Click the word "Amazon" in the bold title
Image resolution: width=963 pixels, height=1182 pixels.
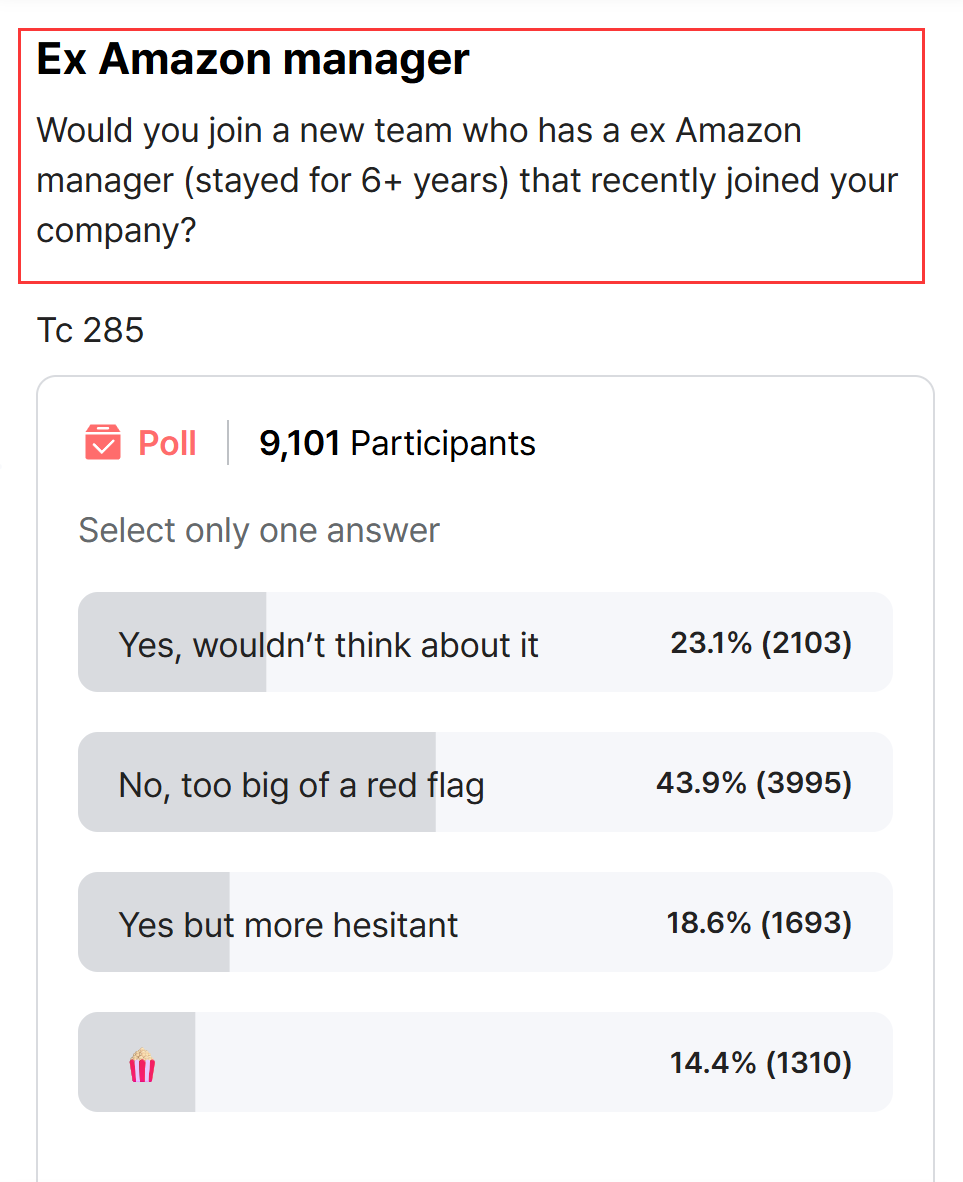pos(185,59)
